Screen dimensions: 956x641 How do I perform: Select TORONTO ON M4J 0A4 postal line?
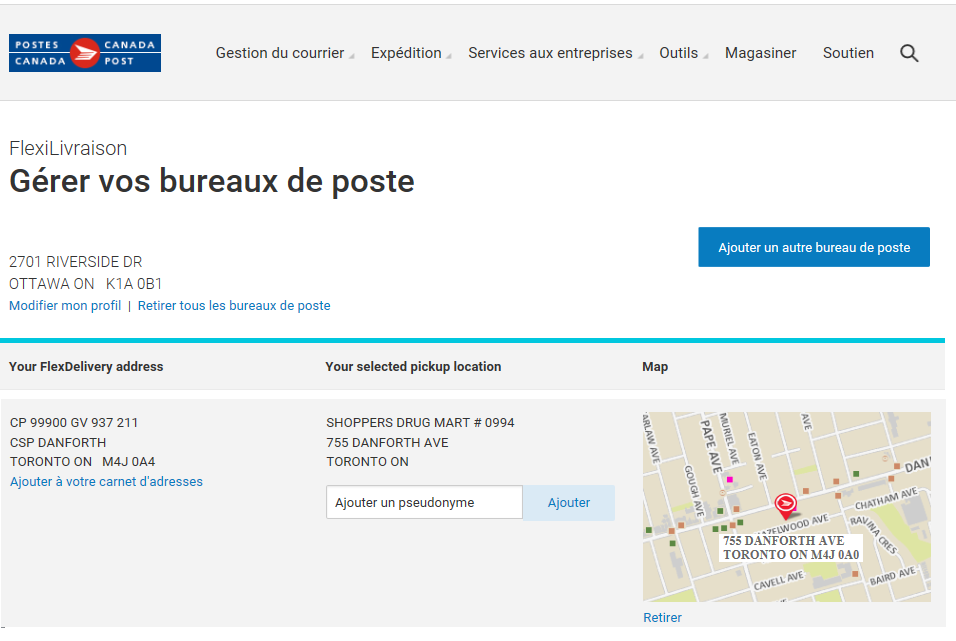click(82, 462)
